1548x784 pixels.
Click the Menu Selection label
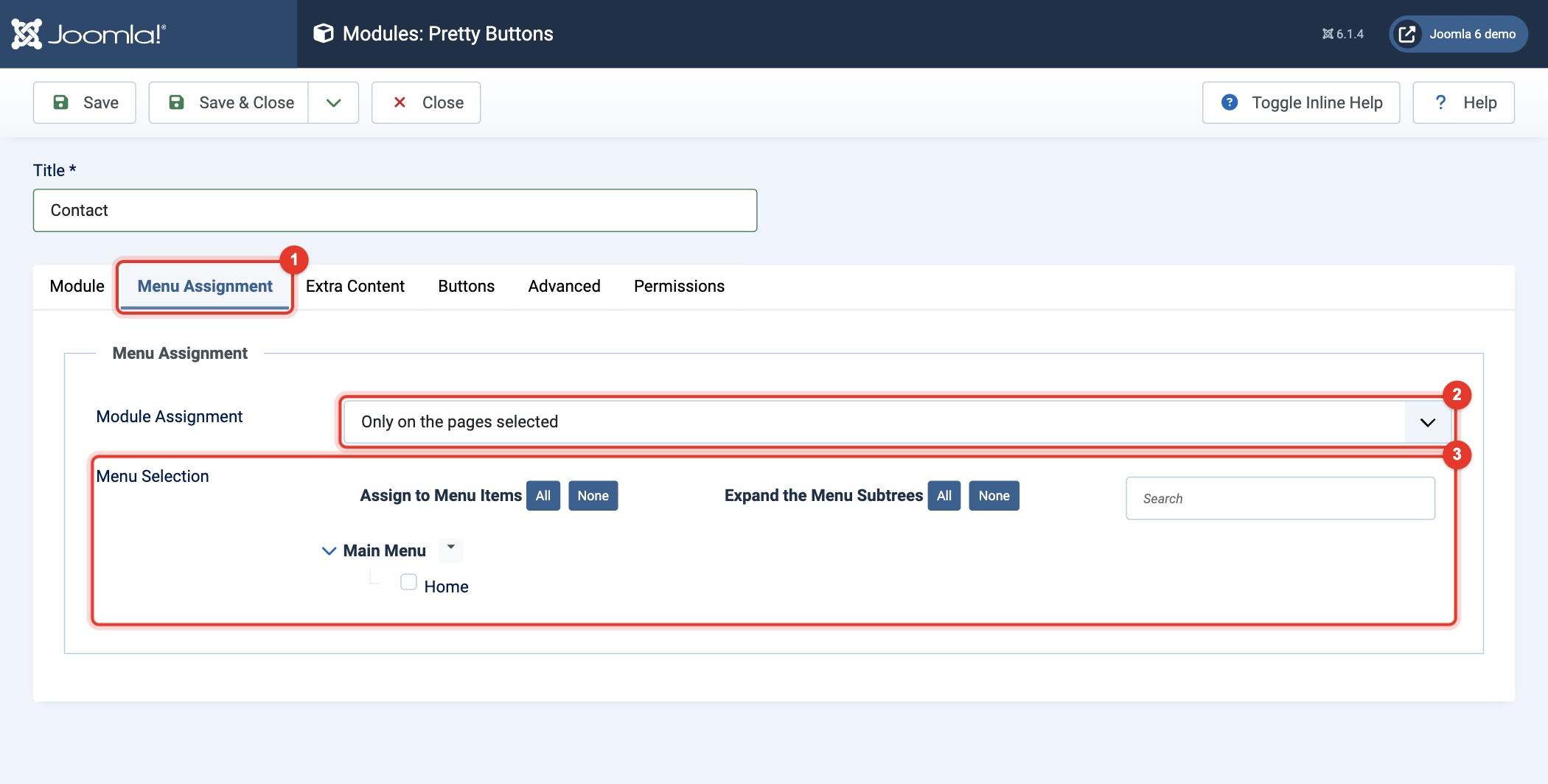pyautogui.click(x=153, y=476)
